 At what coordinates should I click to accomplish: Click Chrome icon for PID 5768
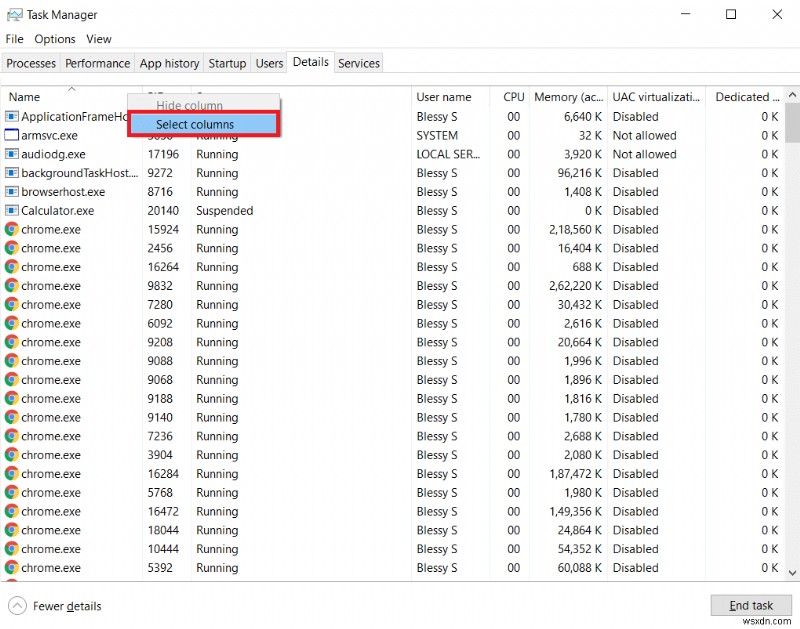pyautogui.click(x=12, y=493)
